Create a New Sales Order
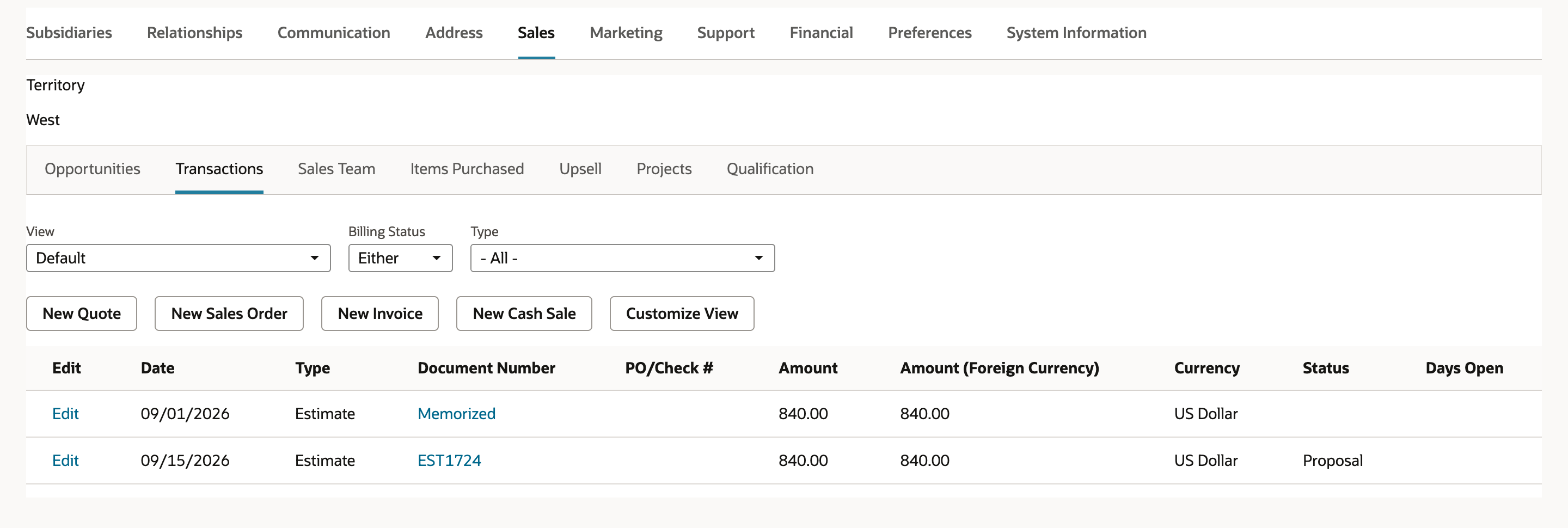The width and height of the screenshot is (1568, 528). (x=229, y=314)
